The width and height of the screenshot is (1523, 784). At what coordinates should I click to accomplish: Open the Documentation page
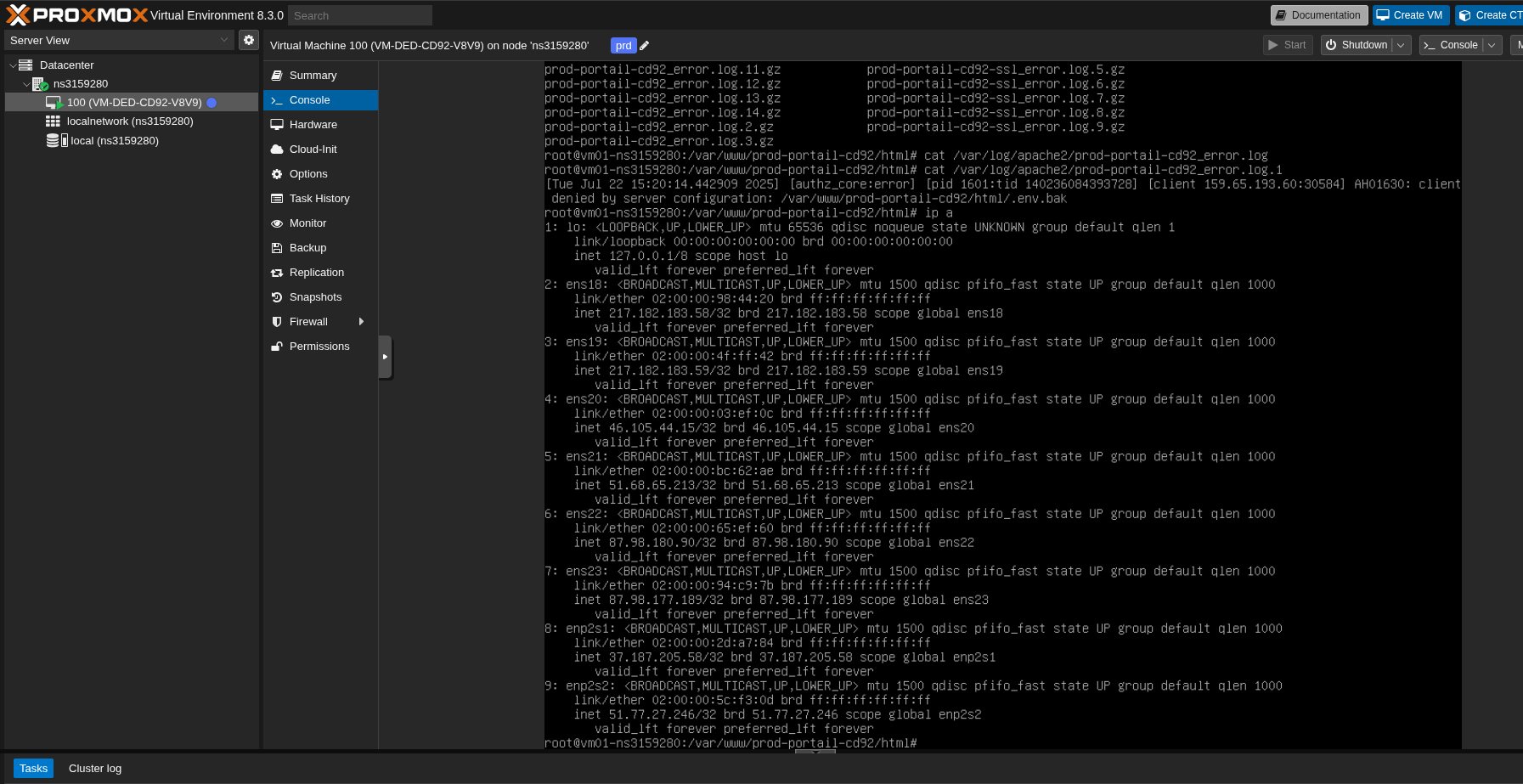1318,14
